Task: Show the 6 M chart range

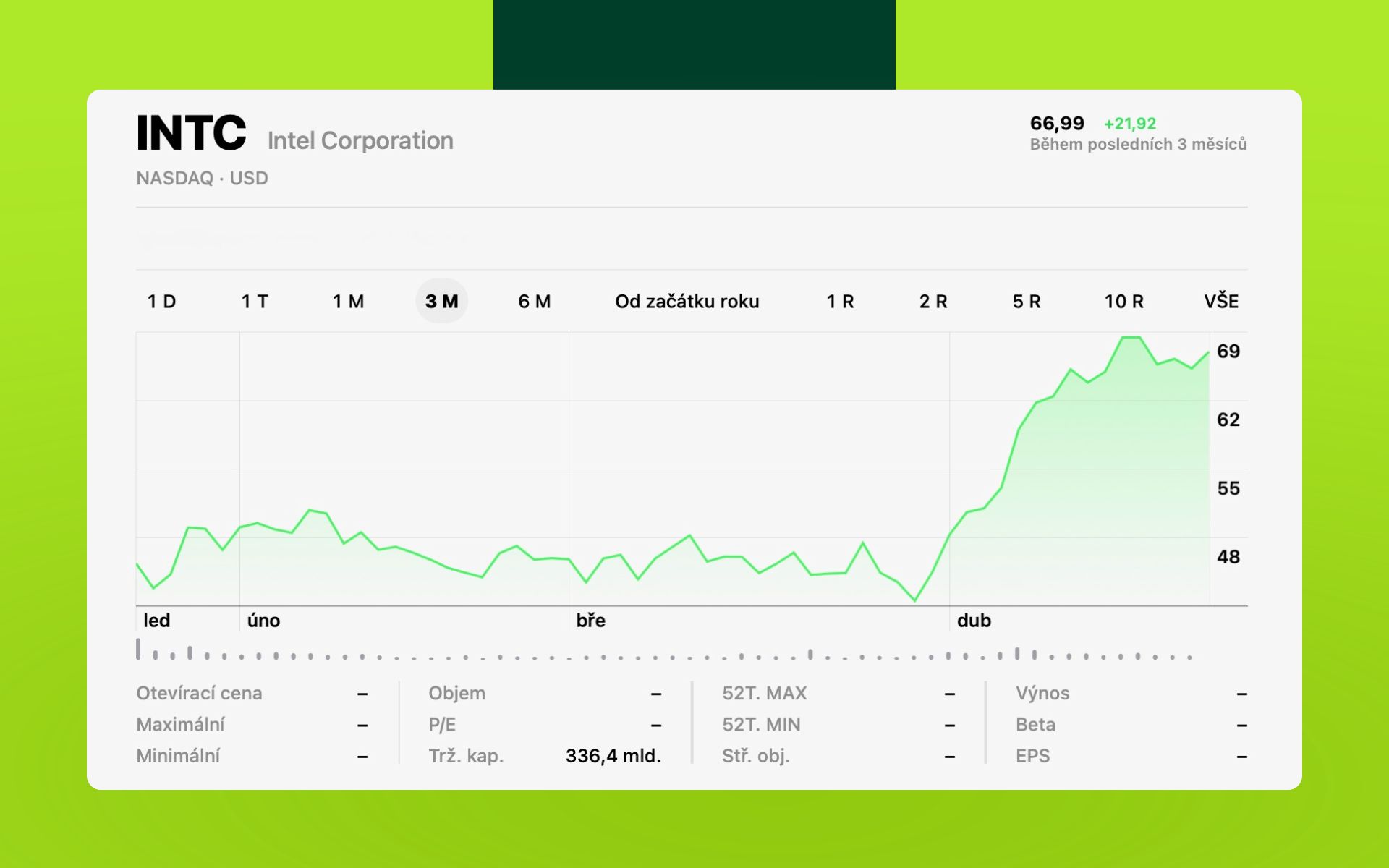Action: [535, 302]
